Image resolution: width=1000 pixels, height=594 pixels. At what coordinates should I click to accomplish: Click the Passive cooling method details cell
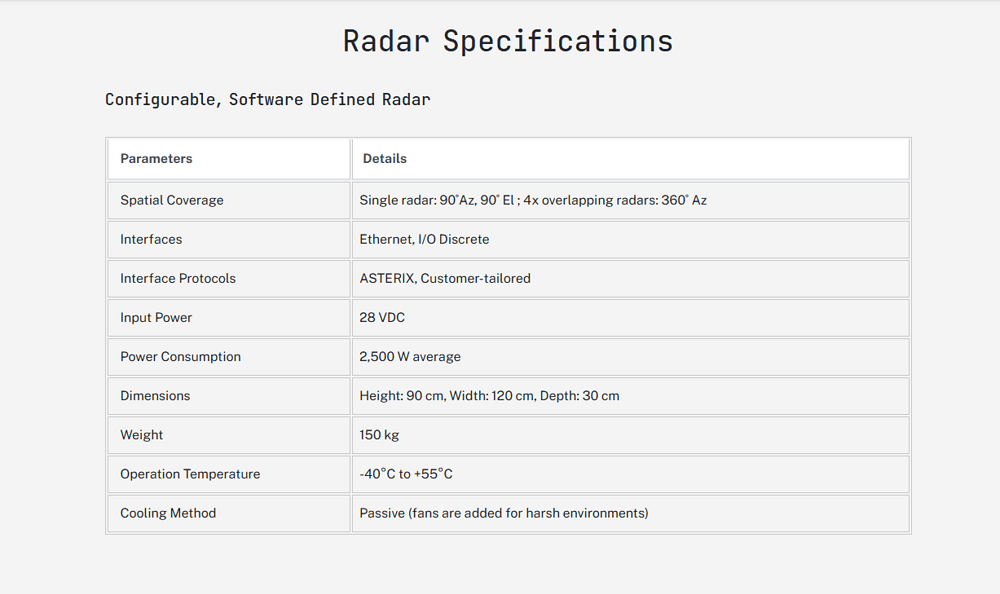tap(503, 512)
